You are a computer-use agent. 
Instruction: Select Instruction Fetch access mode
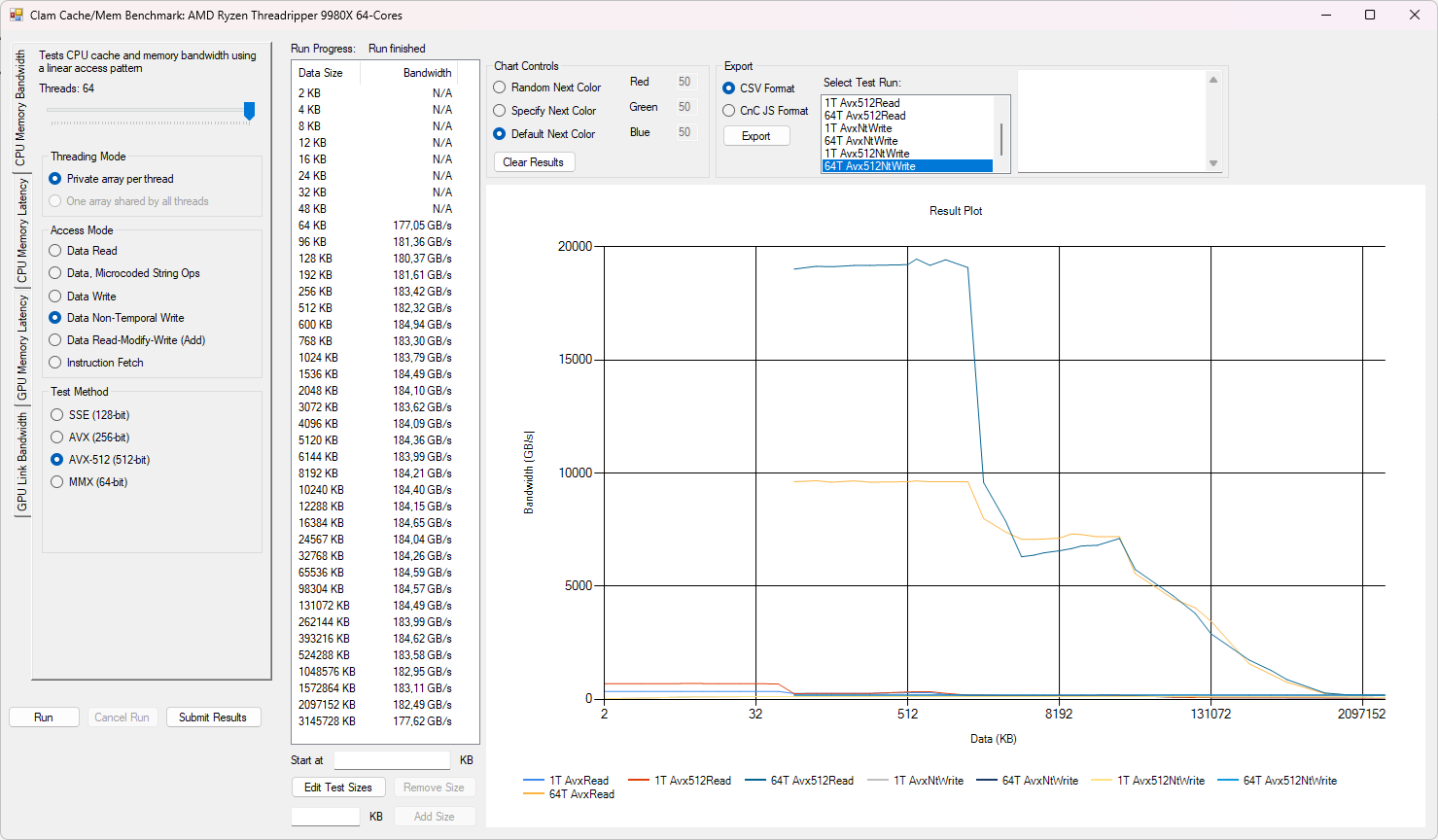pyautogui.click(x=96, y=363)
